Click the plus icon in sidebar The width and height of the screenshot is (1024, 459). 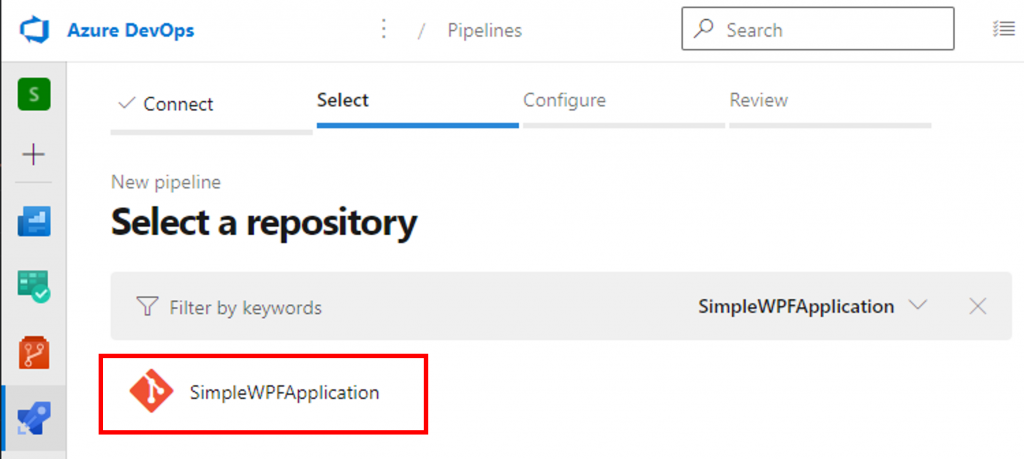34,155
